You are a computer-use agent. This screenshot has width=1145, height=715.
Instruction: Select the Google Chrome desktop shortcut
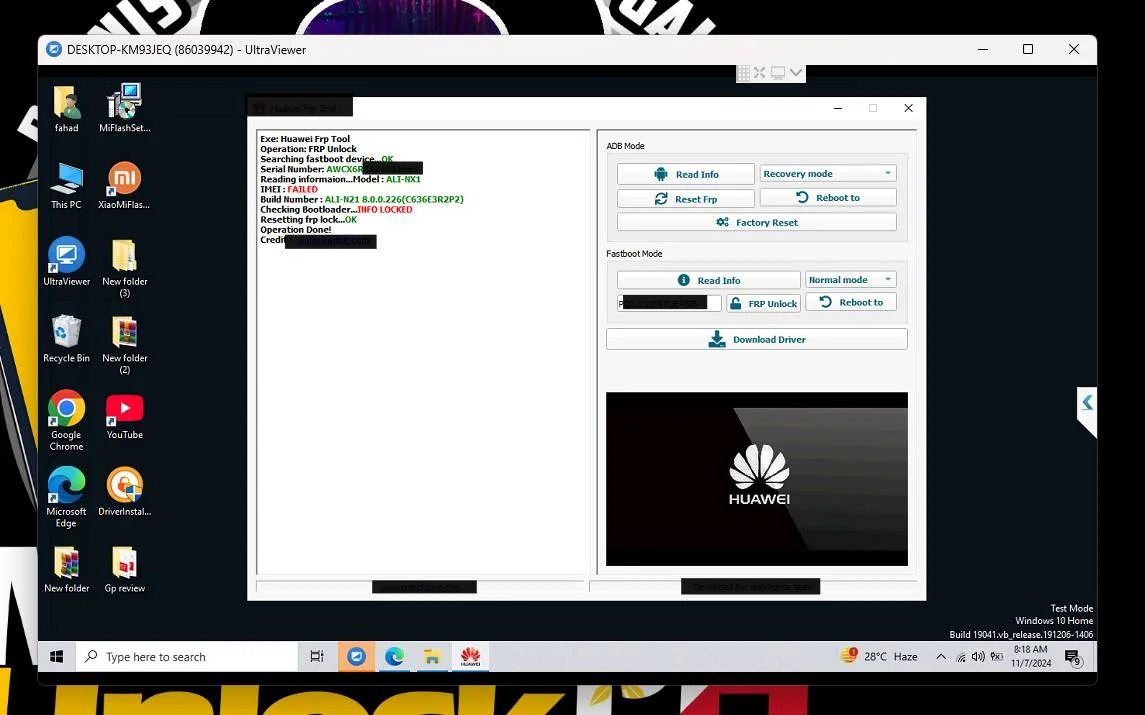point(66,420)
